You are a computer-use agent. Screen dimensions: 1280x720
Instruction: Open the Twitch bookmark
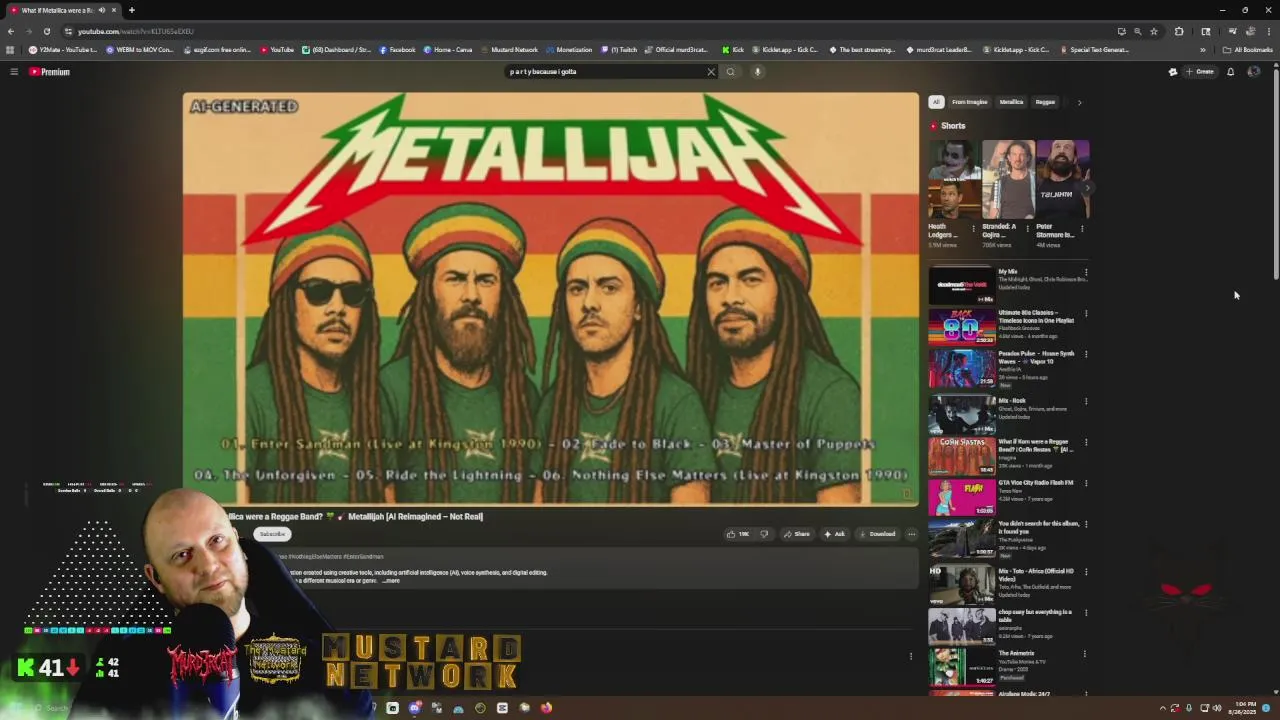point(619,50)
